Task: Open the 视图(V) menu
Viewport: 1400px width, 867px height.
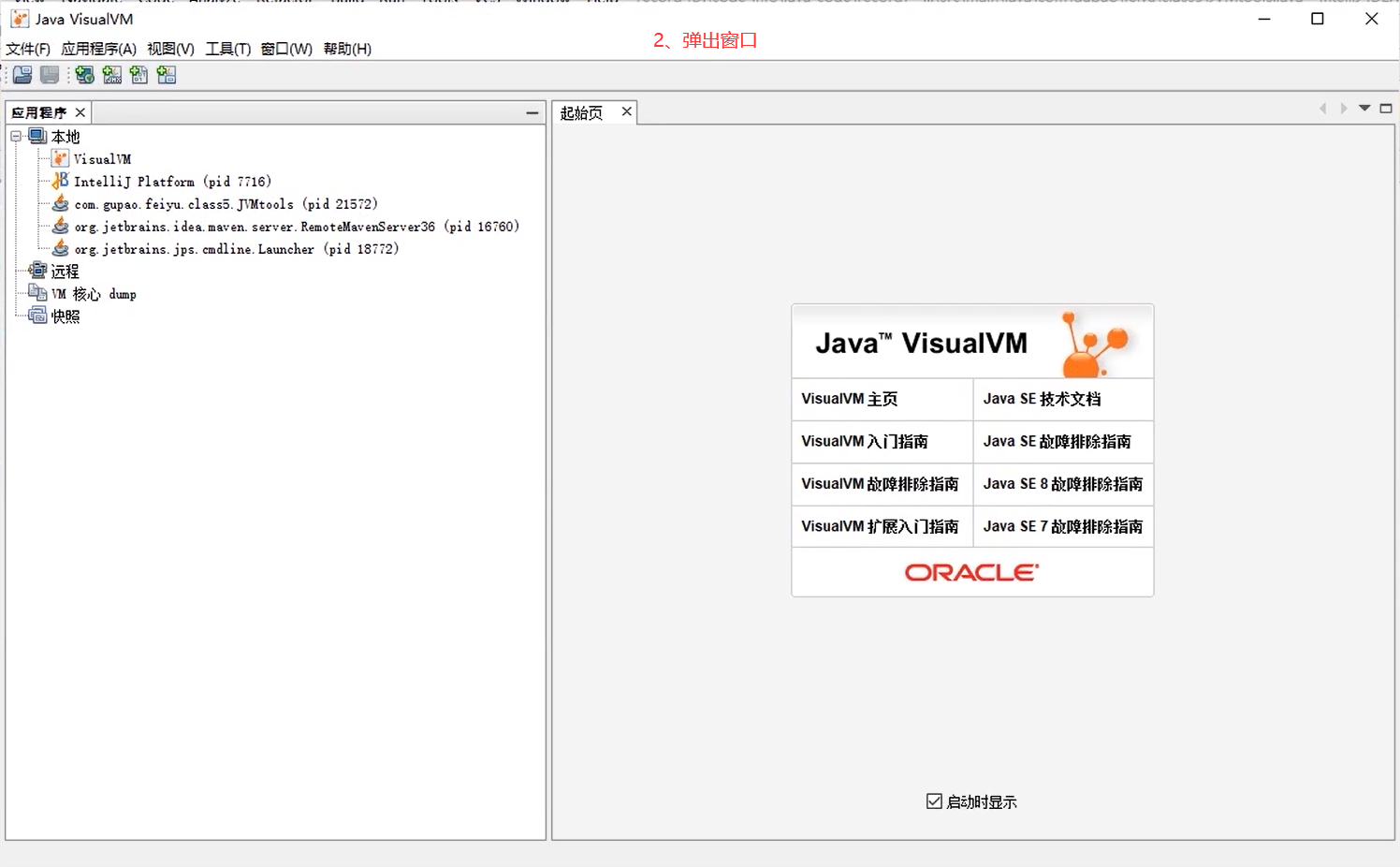Action: click(170, 49)
